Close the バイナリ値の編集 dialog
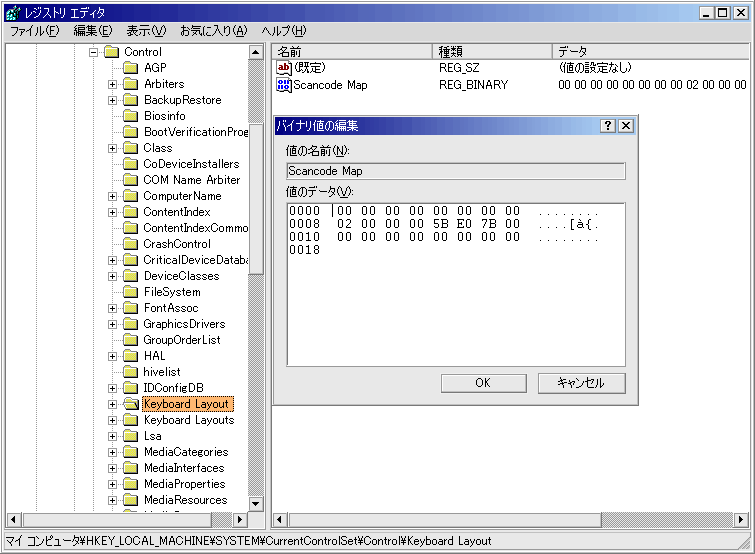This screenshot has height=554, width=755. coord(625,126)
